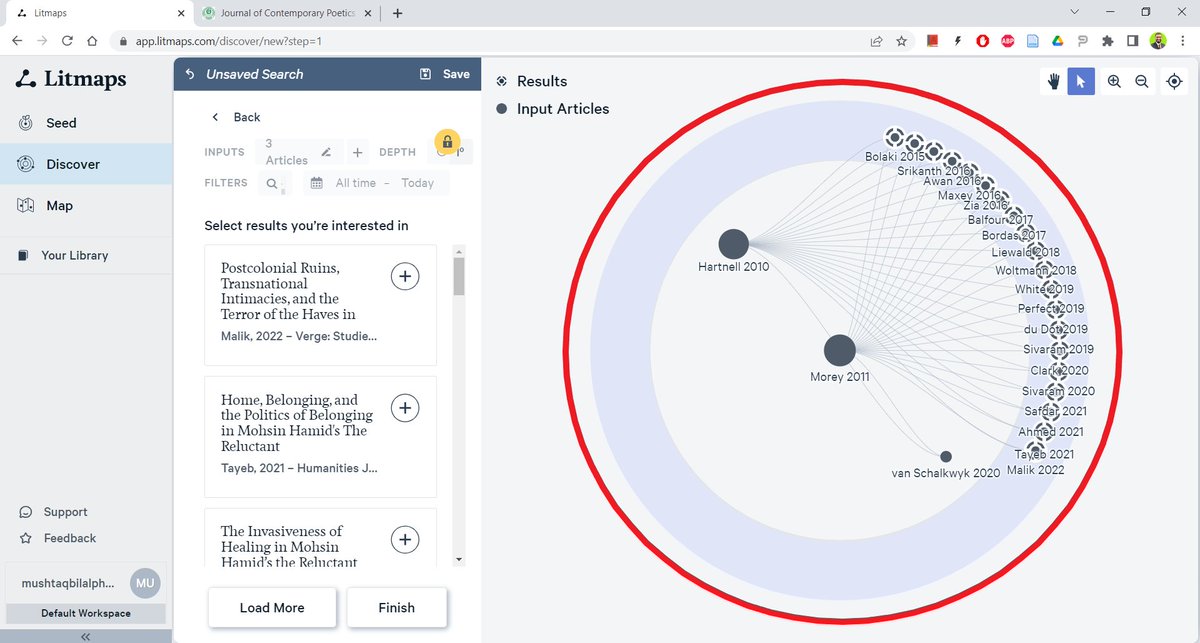Toggle the Input Articles legend item
Image resolution: width=1200 pixels, height=643 pixels.
551,109
